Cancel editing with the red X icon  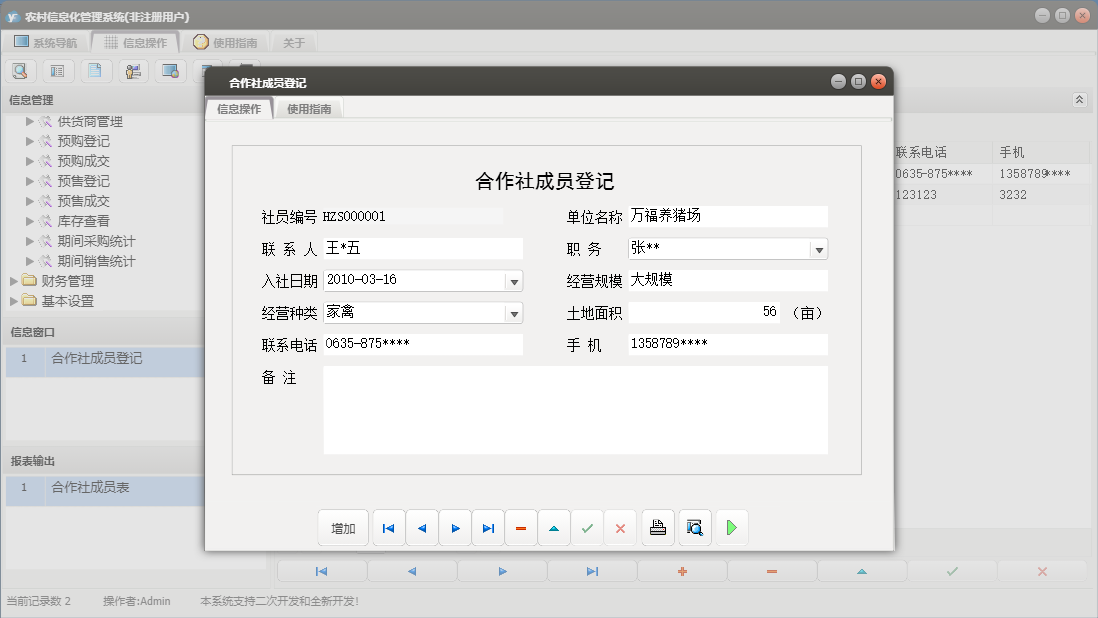click(x=620, y=527)
